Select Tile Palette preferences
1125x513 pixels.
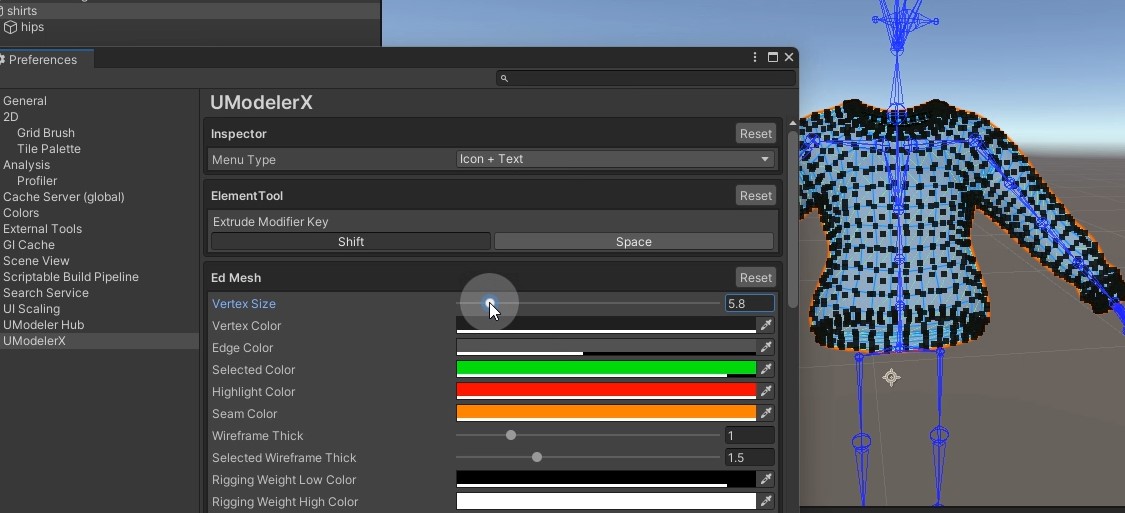[x=49, y=149]
